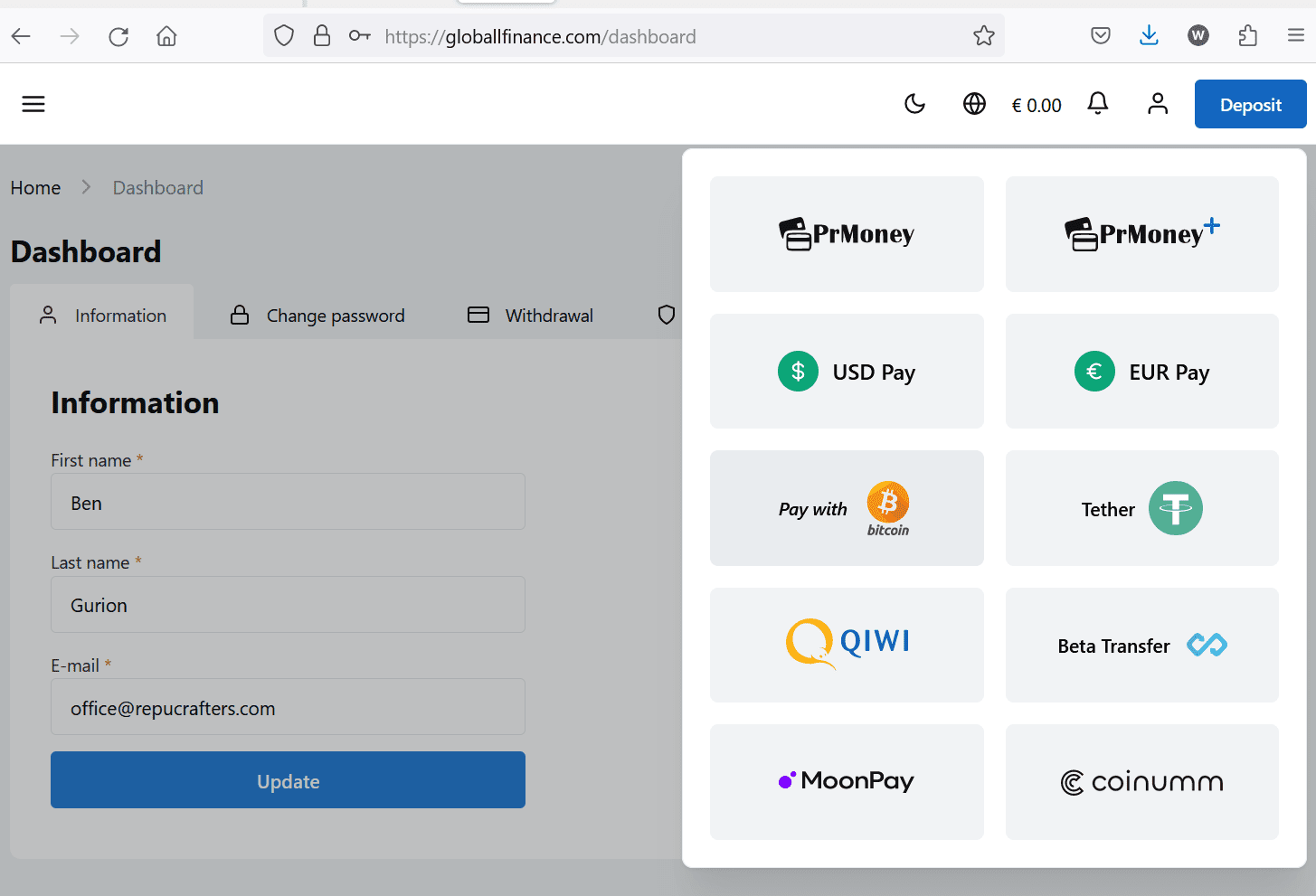Toggle dark mode moon icon
This screenshot has height=896, width=1316.
915,104
